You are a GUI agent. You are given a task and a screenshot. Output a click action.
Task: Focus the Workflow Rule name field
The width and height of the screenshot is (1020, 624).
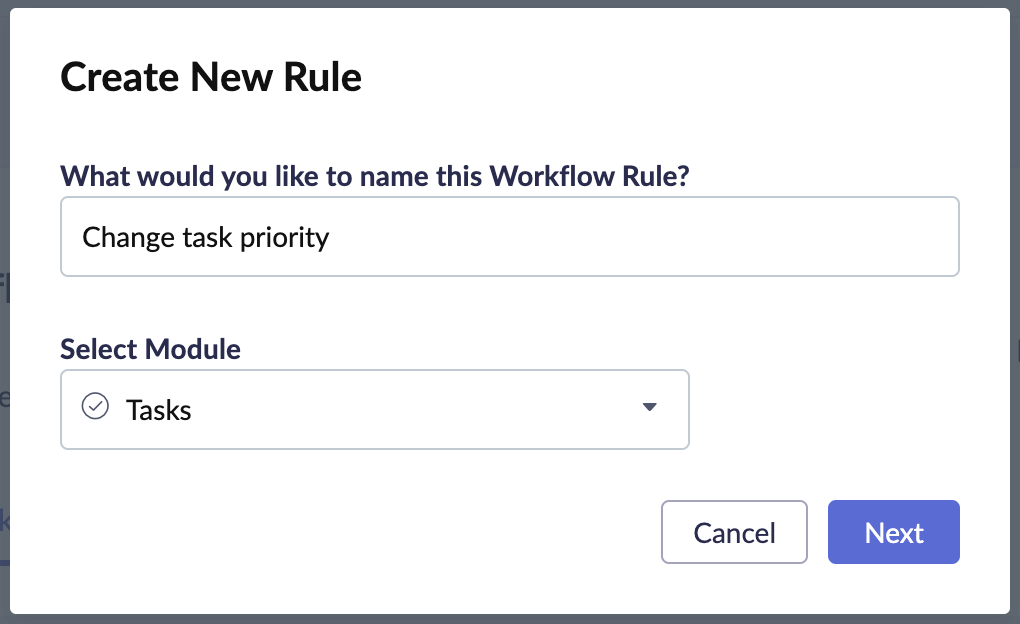(x=510, y=237)
